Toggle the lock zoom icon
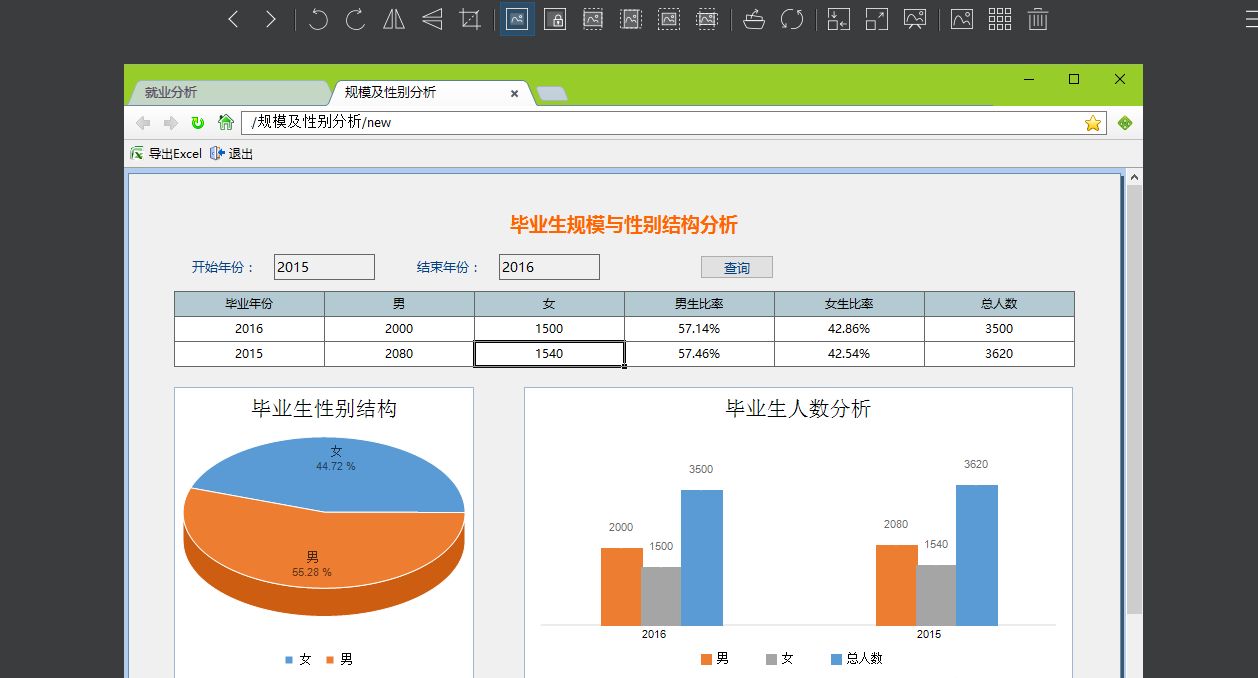The width and height of the screenshot is (1258, 678). click(x=555, y=19)
